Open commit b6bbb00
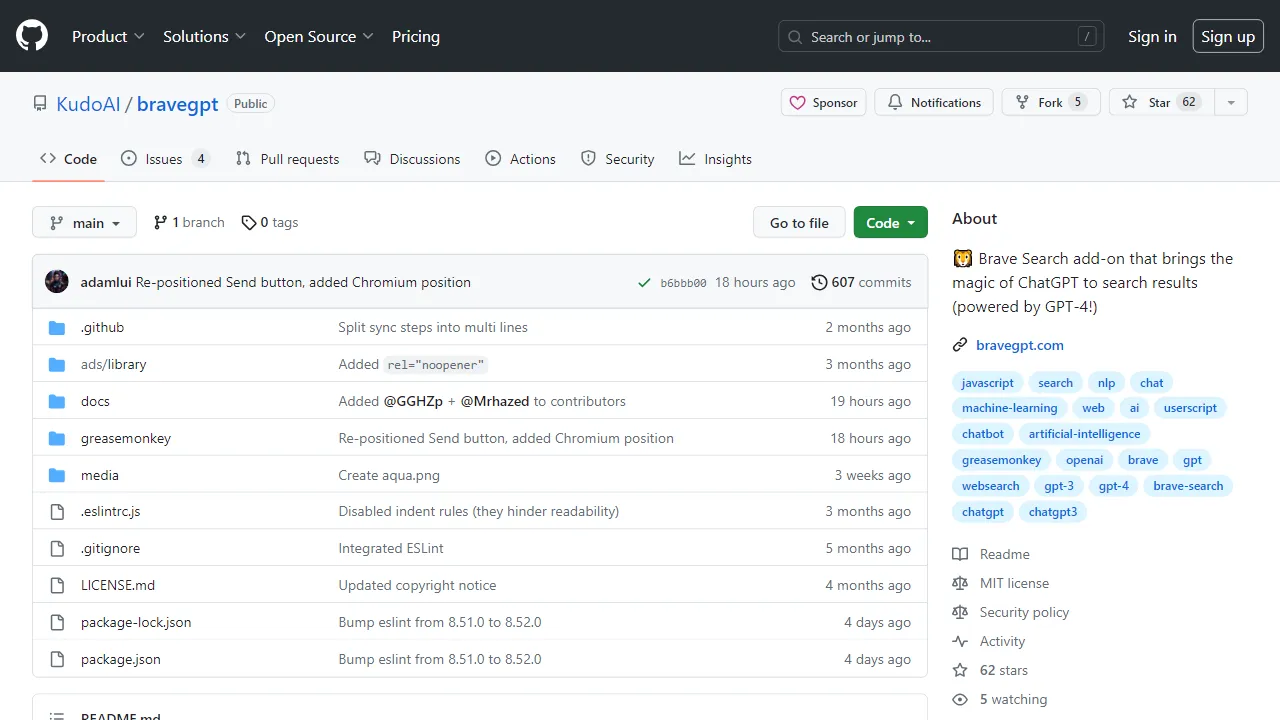Screen dimensions: 1280x720 pyautogui.click(x=683, y=283)
